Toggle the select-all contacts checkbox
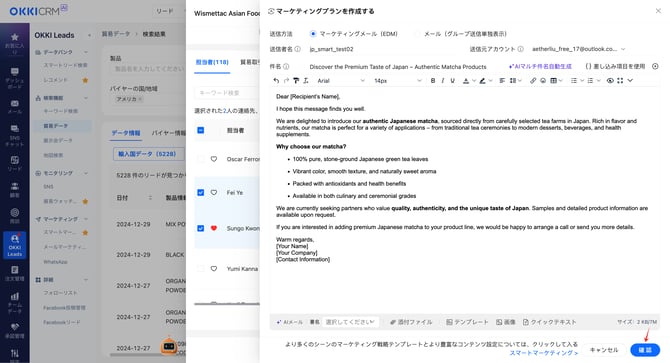Screen dimensions: 670x363 click(201, 130)
